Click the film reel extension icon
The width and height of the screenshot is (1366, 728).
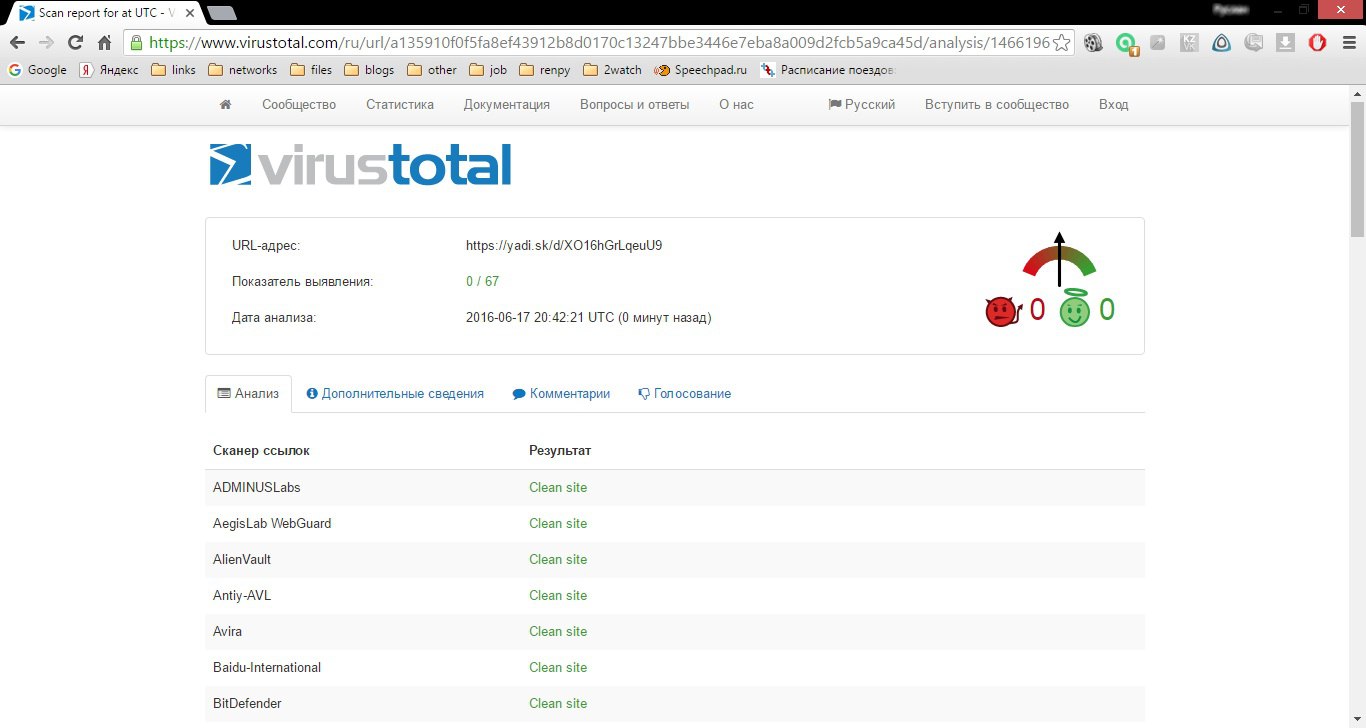pyautogui.click(x=1093, y=42)
